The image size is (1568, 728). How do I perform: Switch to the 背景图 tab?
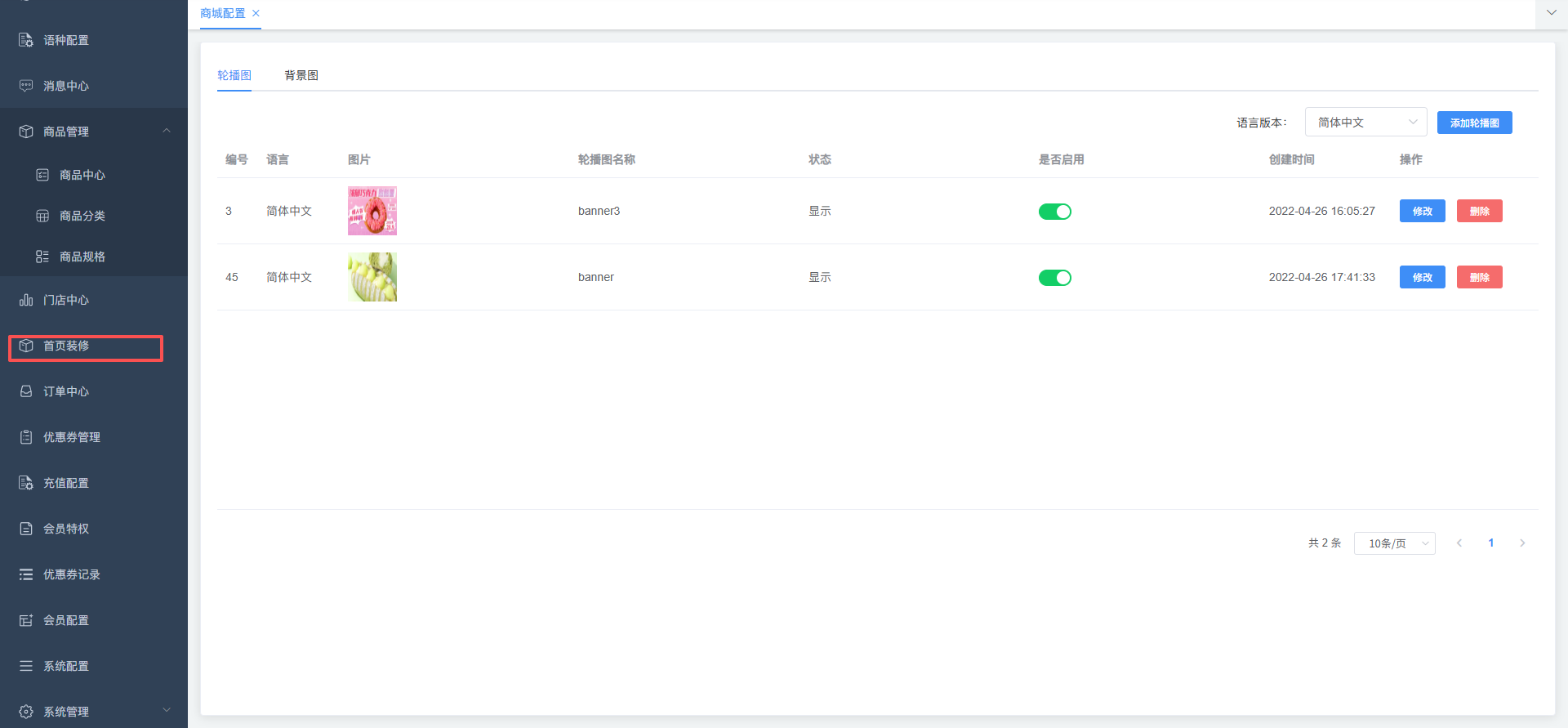tap(301, 75)
